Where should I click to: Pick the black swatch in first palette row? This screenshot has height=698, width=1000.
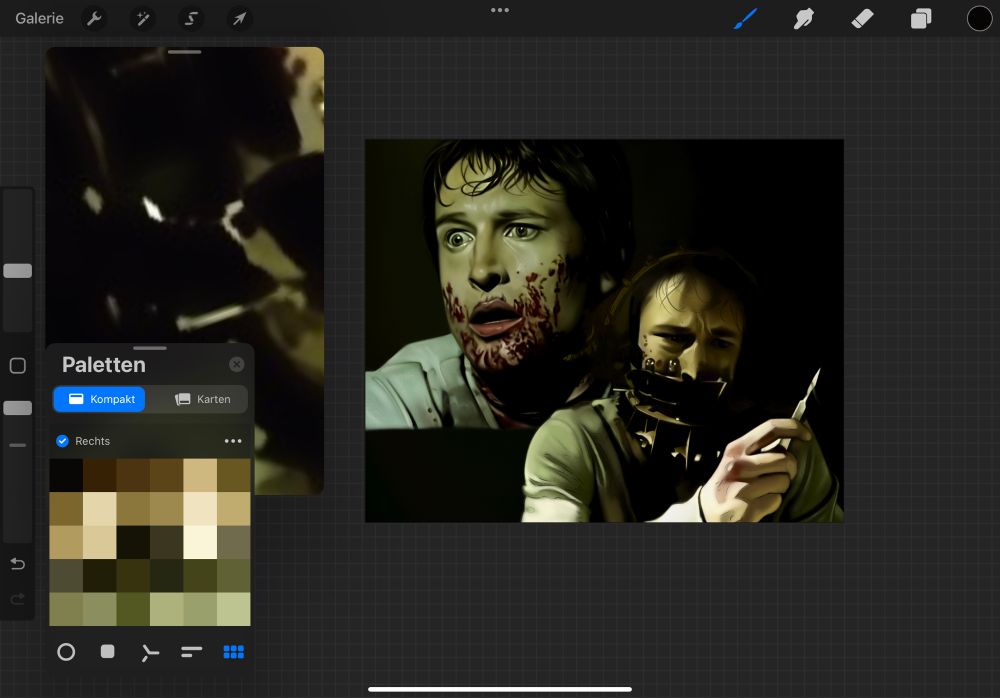tap(66, 475)
